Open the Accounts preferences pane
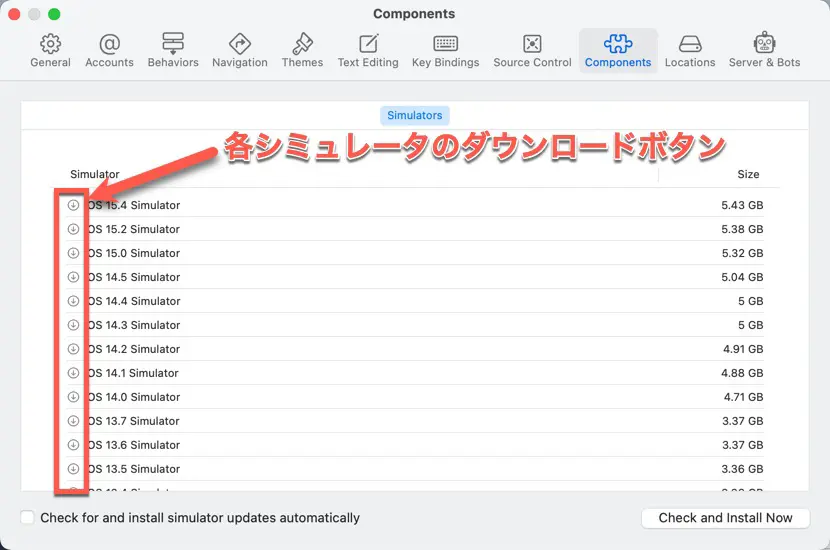830x550 pixels. (x=110, y=51)
